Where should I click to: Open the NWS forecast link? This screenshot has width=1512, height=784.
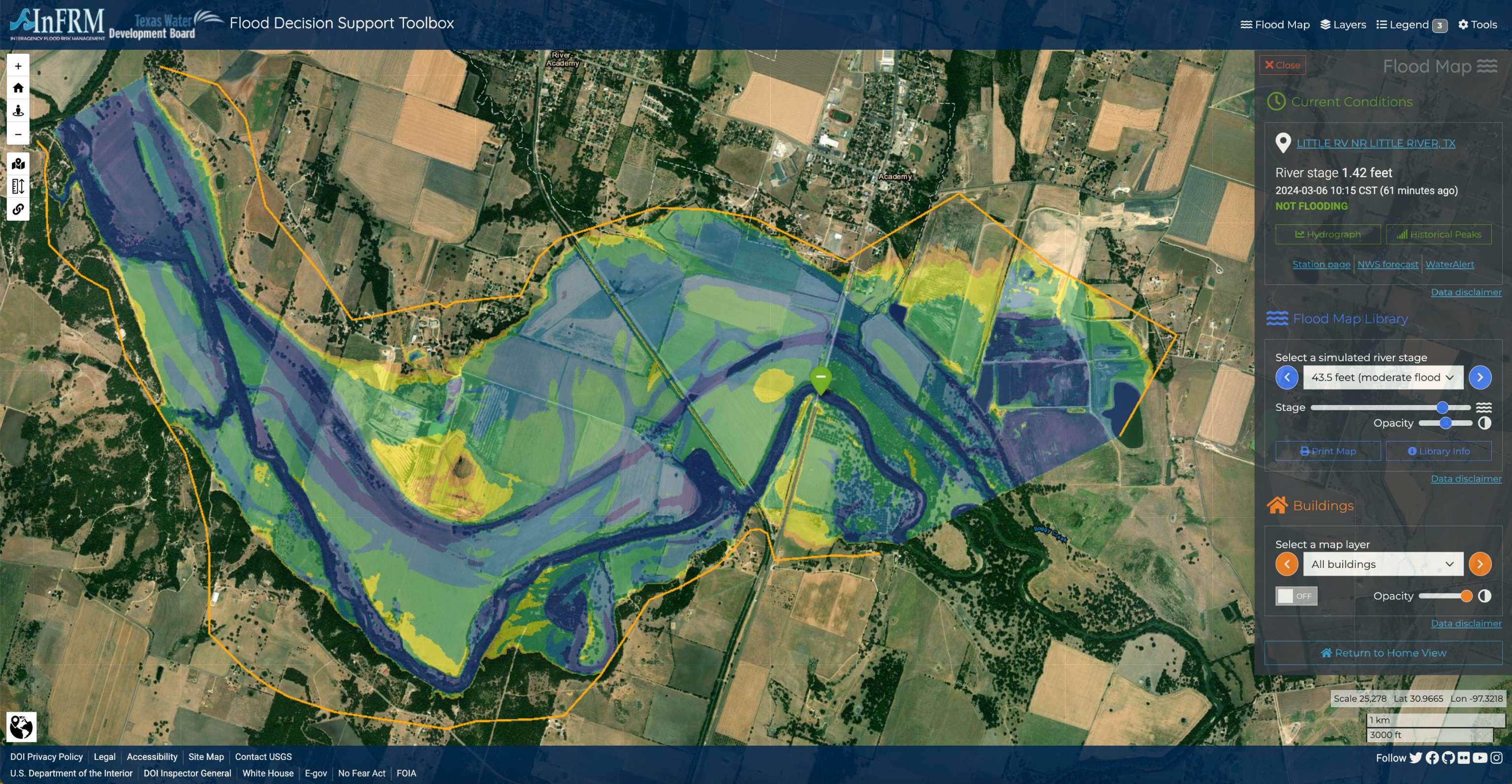(1387, 264)
